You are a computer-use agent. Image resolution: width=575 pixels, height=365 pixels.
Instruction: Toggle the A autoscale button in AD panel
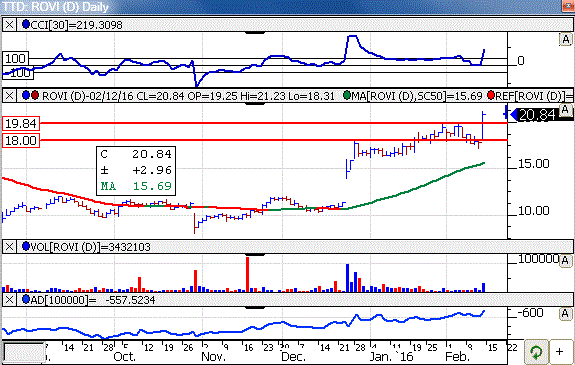pyautogui.click(x=565, y=314)
